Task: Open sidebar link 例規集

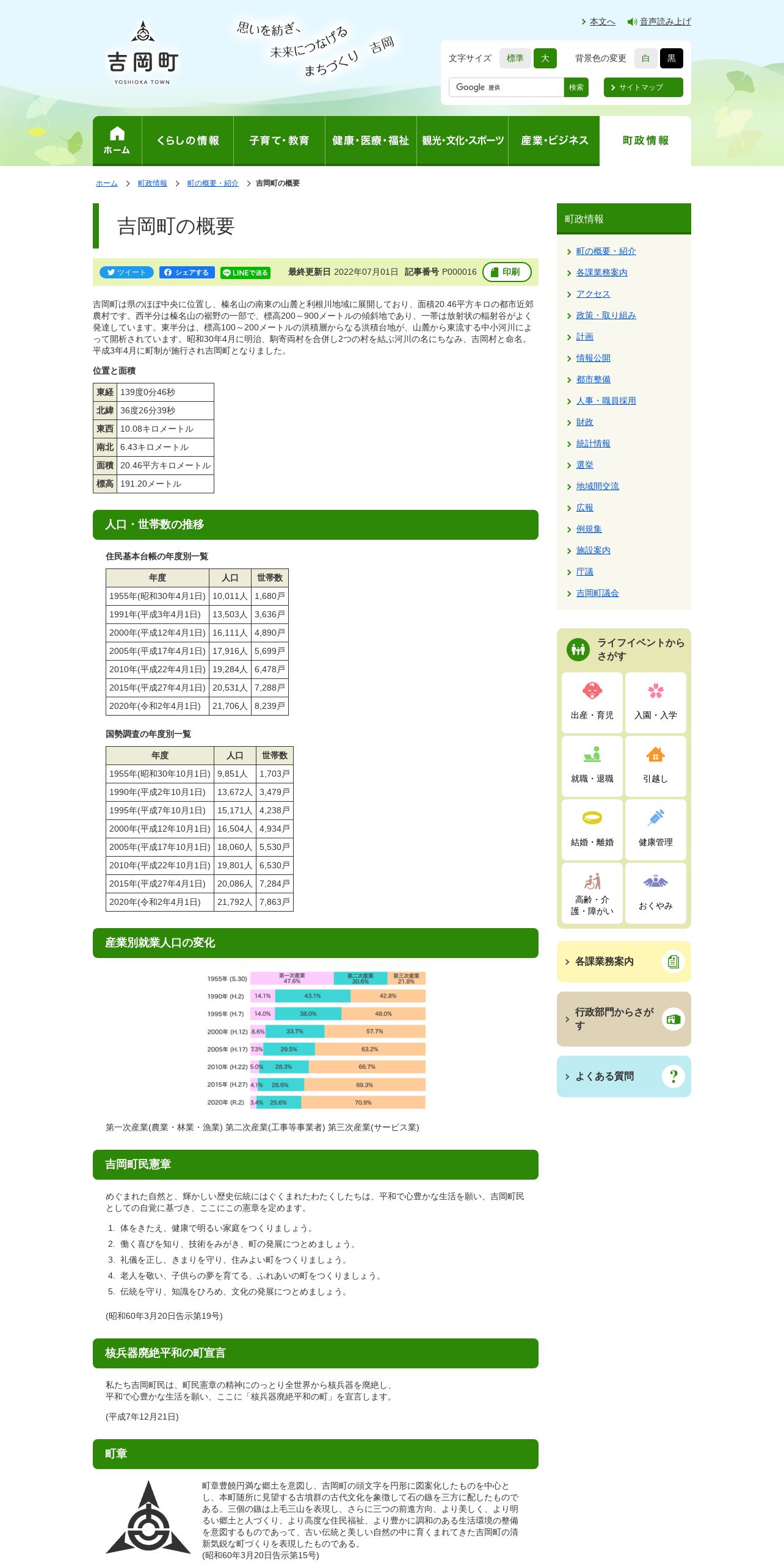Action: [x=589, y=529]
